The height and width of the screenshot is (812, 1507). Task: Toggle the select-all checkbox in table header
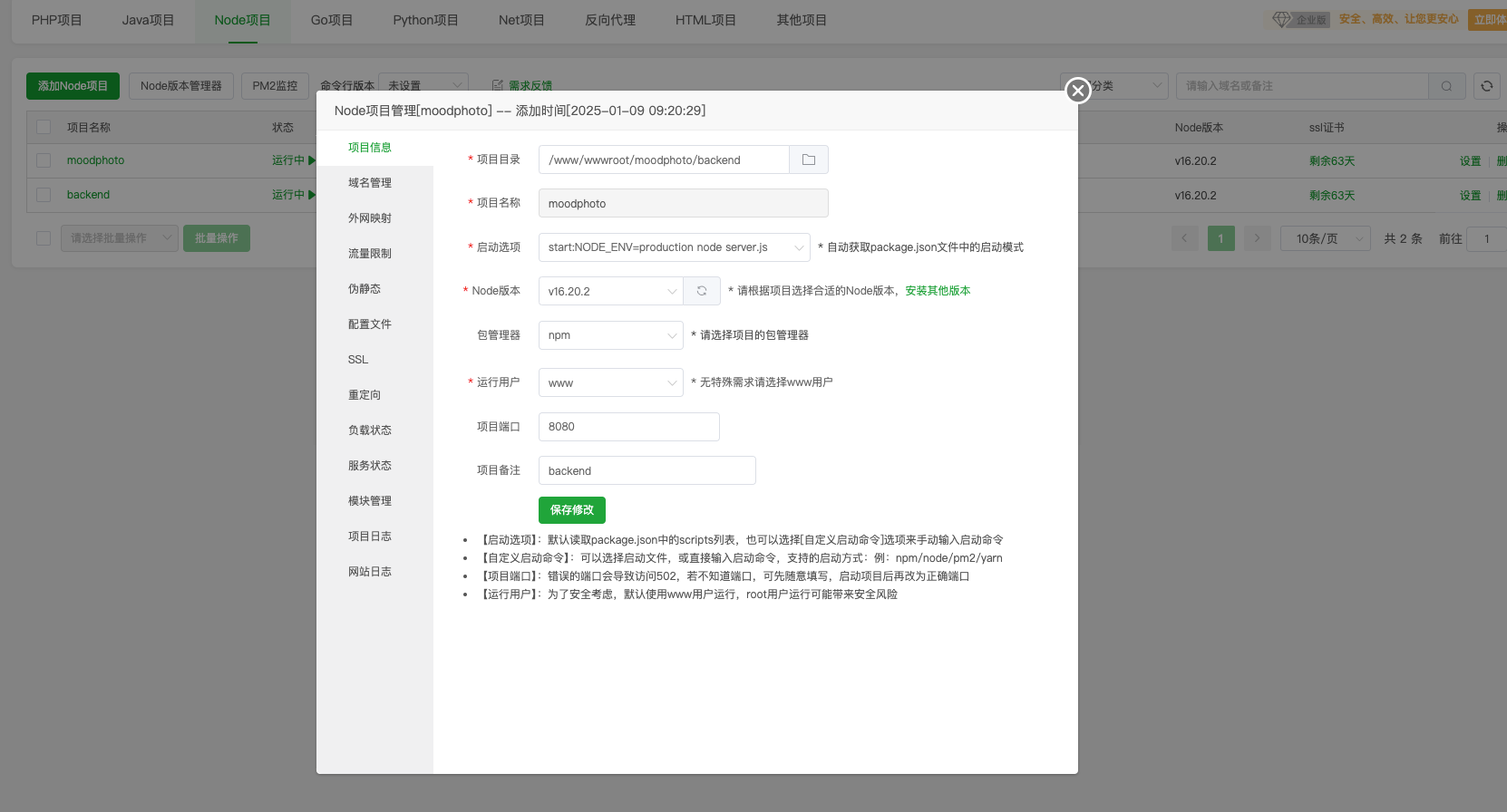pyautogui.click(x=44, y=127)
